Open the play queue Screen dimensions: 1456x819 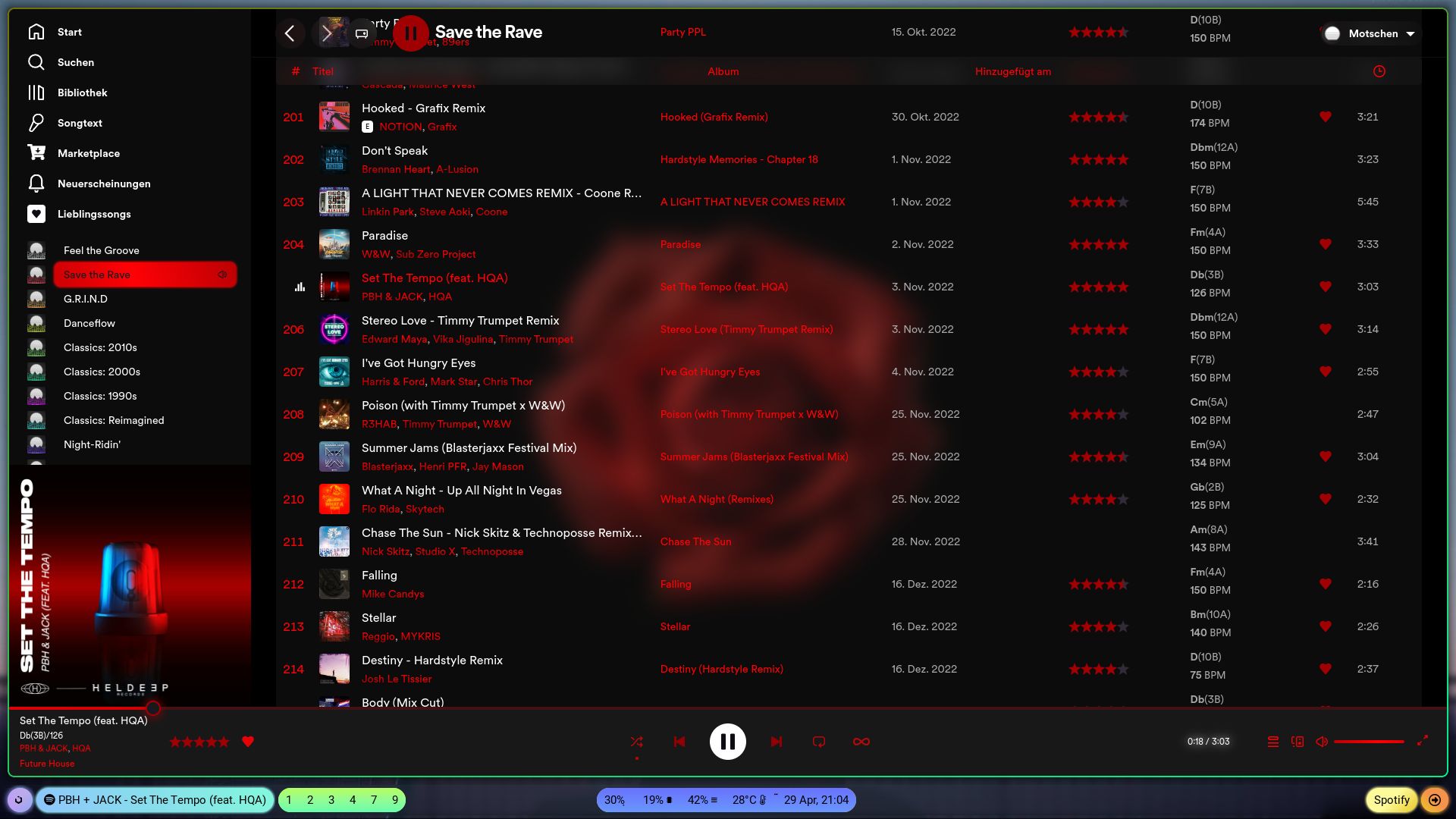click(x=1273, y=742)
